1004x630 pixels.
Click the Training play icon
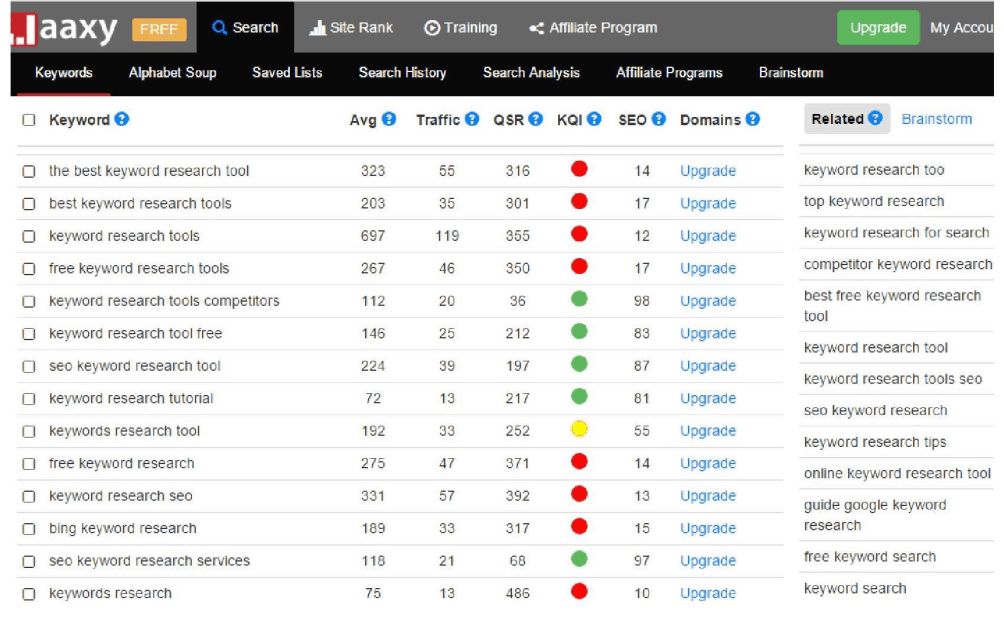[x=432, y=28]
